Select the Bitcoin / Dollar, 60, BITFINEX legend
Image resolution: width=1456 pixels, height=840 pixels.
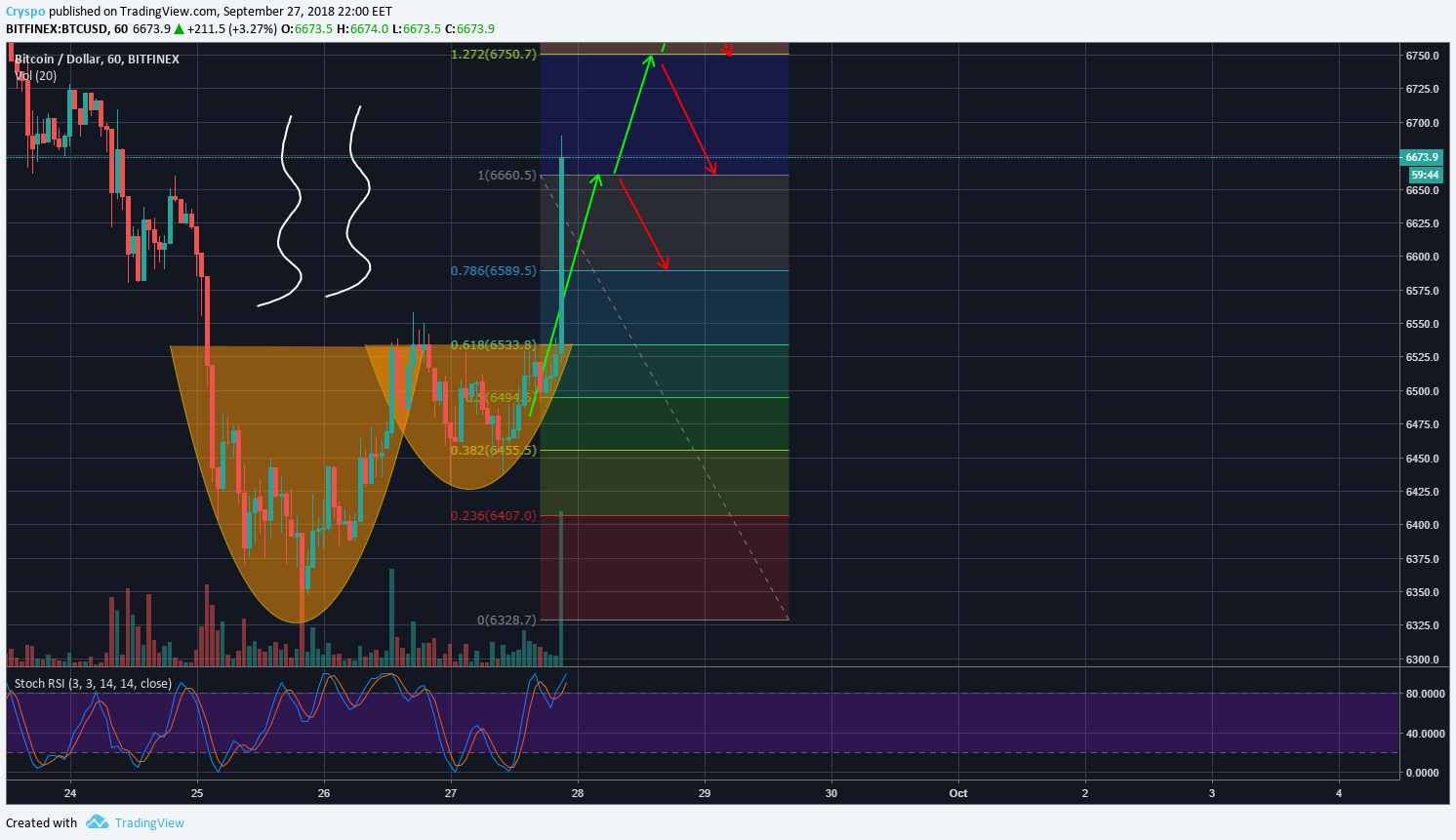(97, 60)
